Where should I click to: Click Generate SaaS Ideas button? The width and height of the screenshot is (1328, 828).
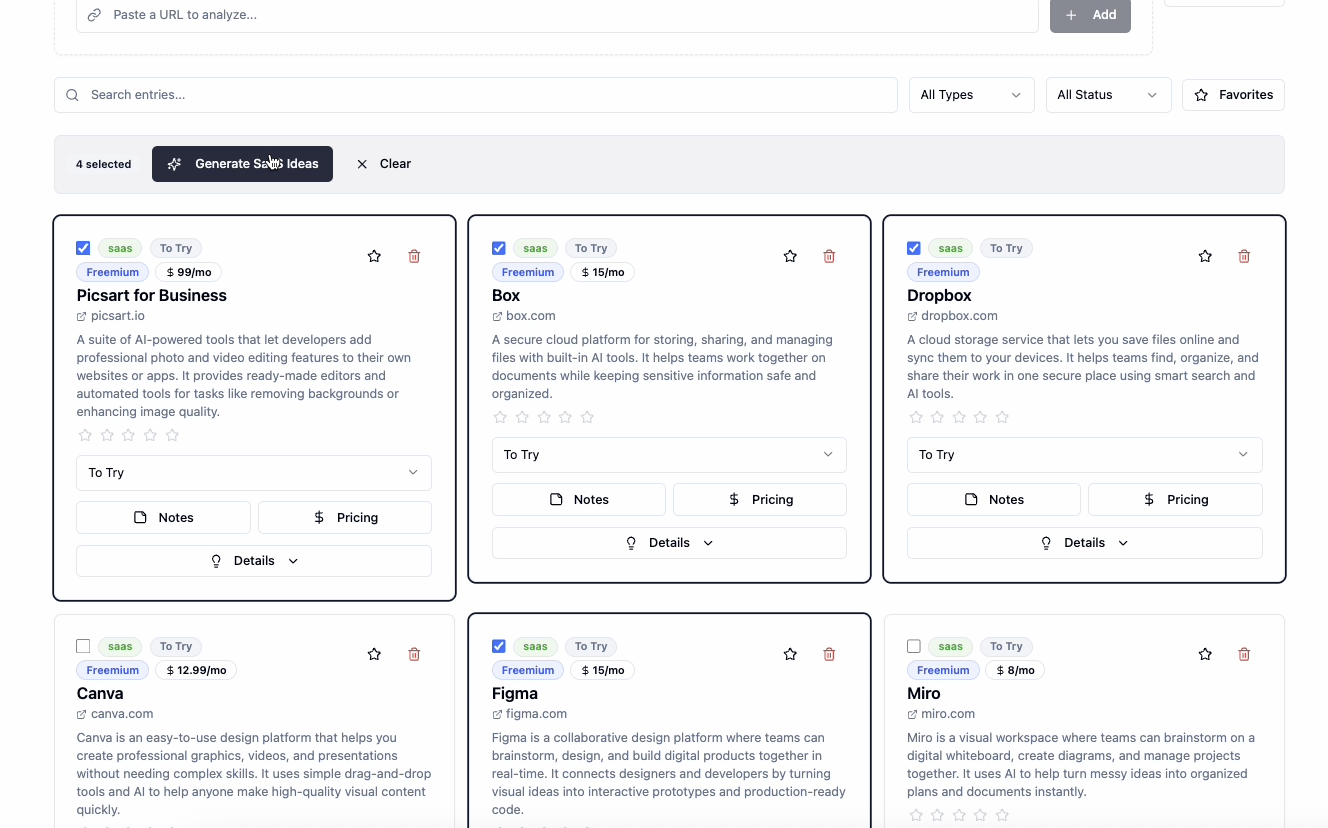[x=242, y=164]
